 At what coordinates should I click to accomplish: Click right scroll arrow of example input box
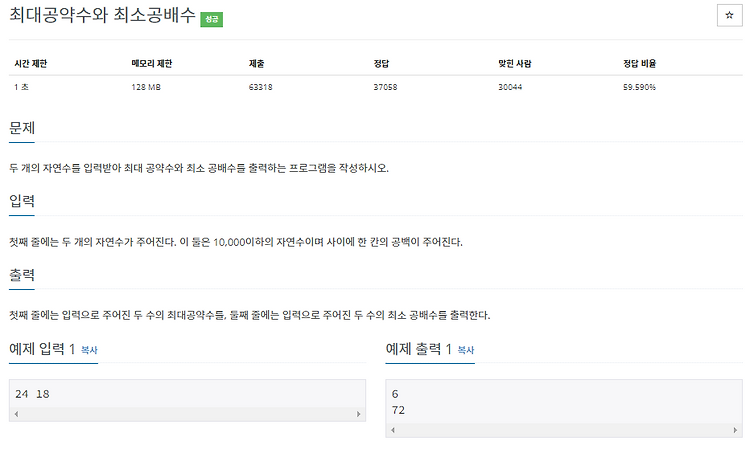point(358,414)
